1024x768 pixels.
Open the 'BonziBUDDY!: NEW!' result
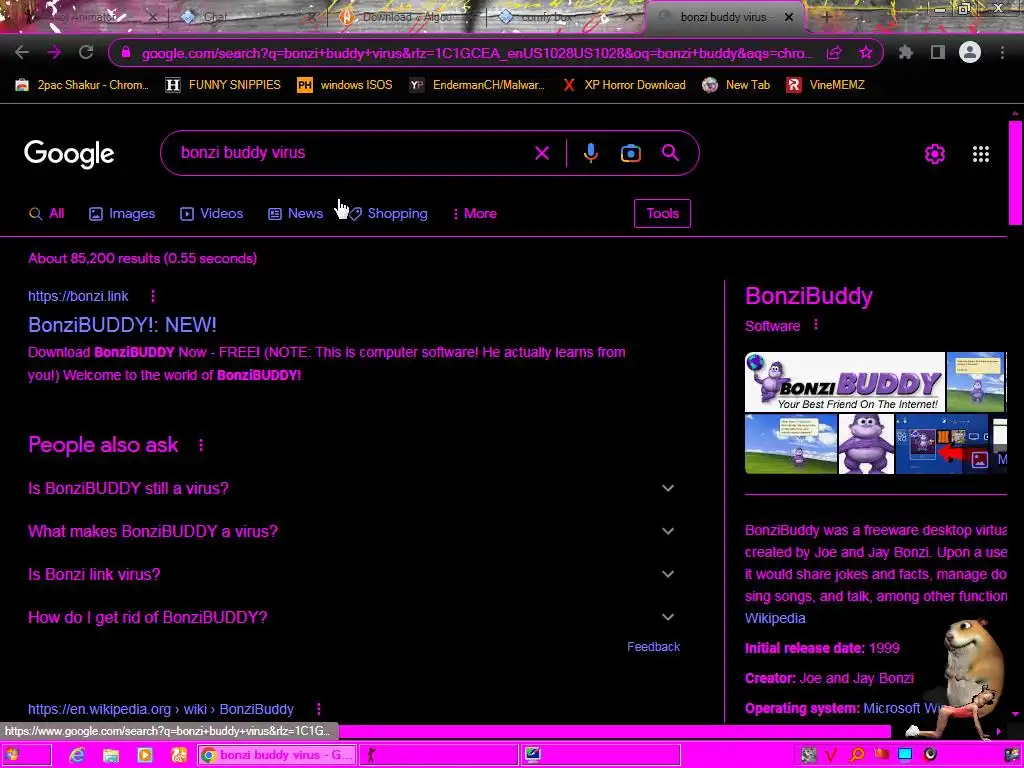(122, 325)
